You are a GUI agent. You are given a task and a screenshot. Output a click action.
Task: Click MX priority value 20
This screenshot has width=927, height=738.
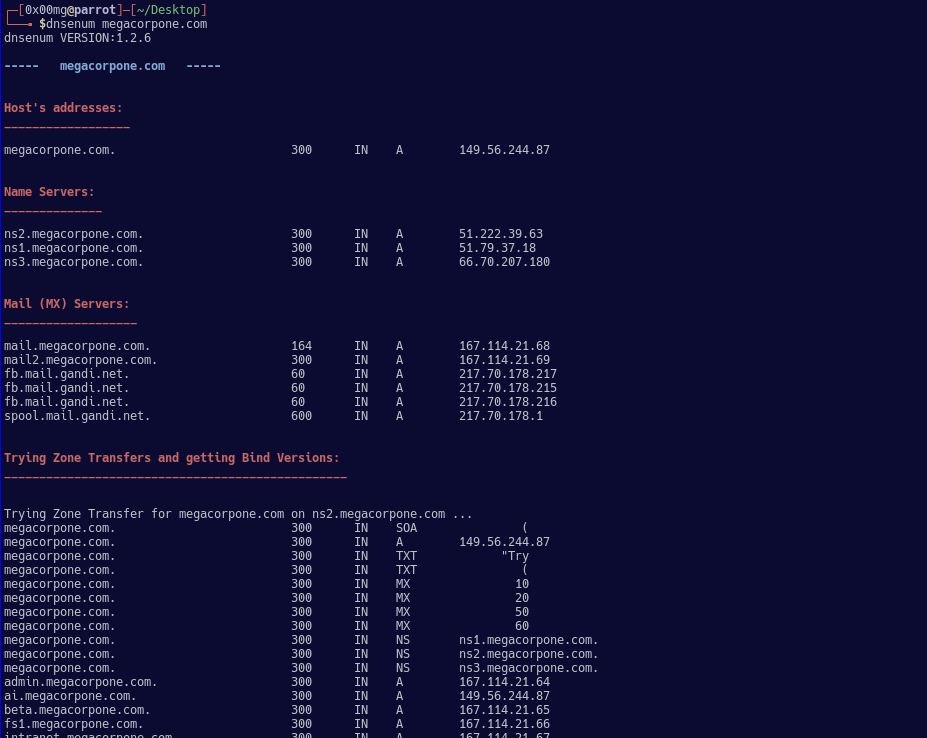click(x=522, y=598)
